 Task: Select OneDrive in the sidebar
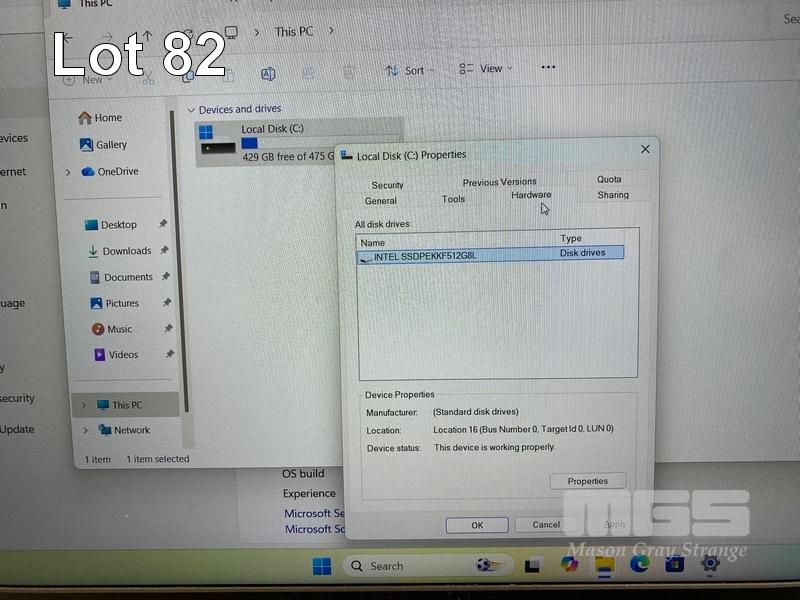pyautogui.click(x=110, y=171)
